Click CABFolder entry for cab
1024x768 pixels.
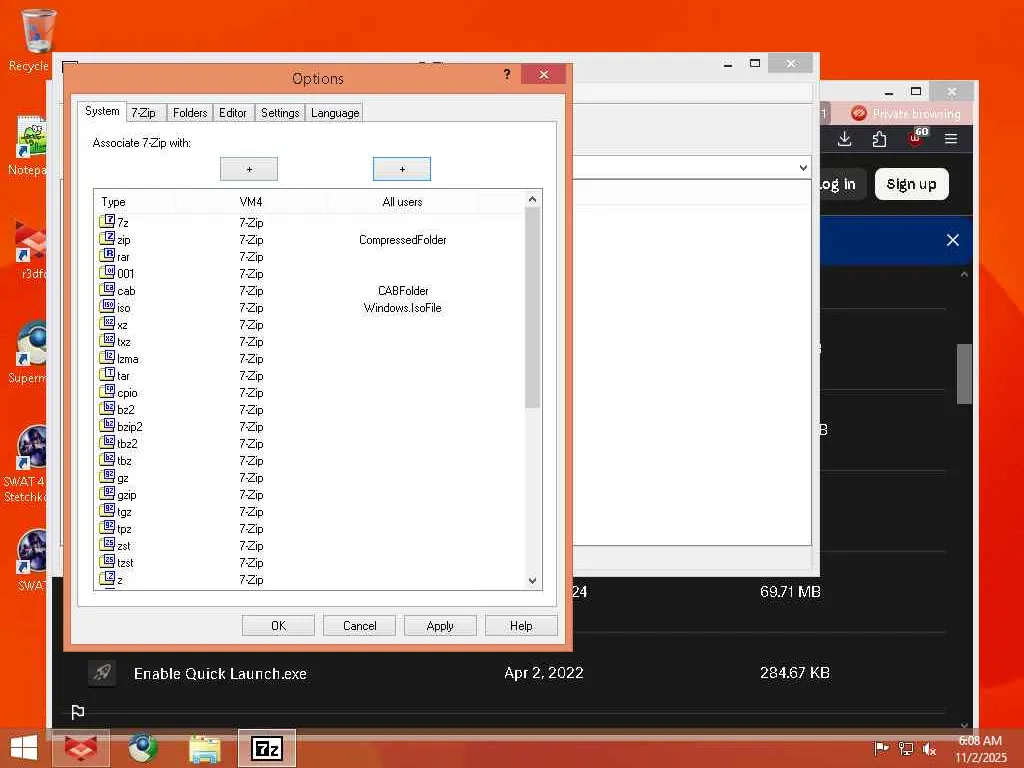coord(403,291)
